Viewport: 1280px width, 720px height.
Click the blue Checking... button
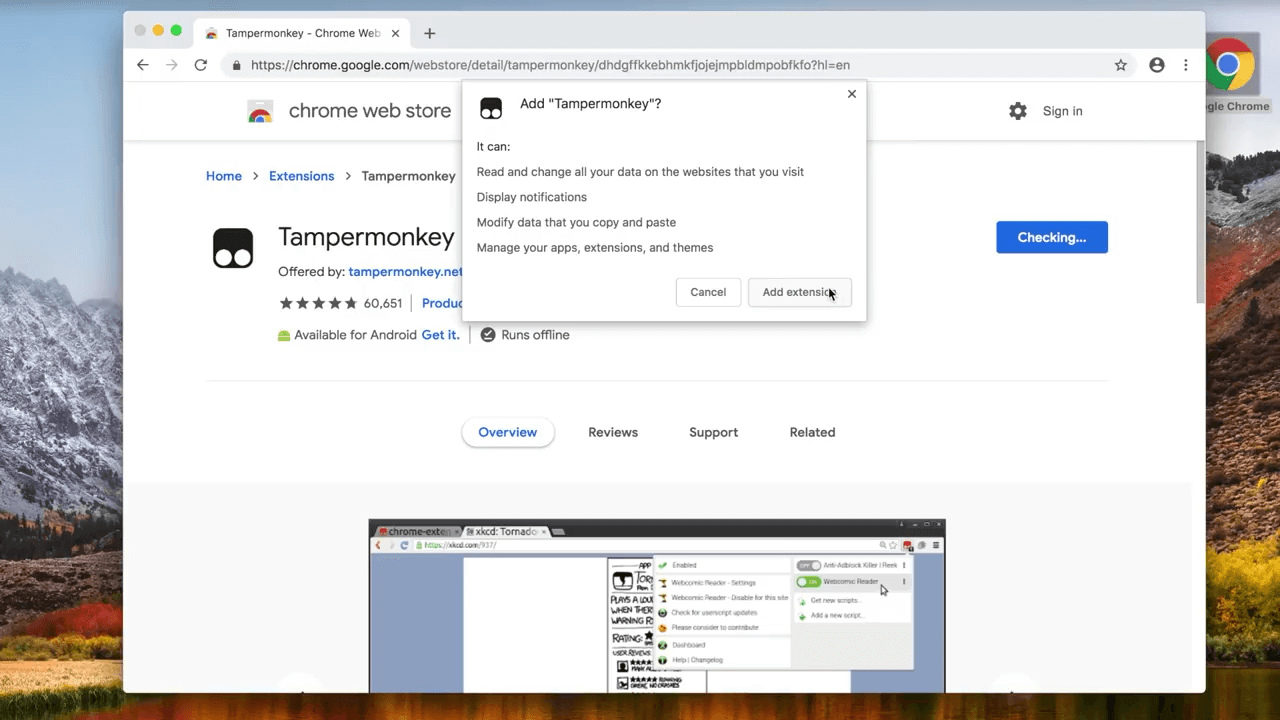(x=1052, y=237)
